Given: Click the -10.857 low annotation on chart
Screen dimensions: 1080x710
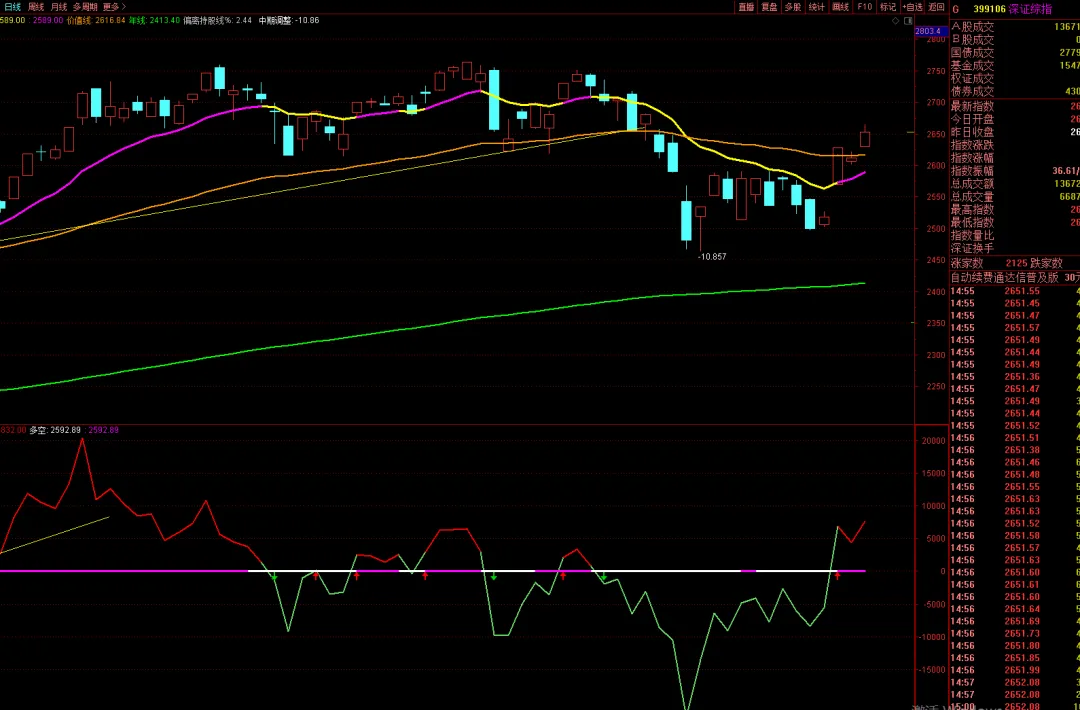Looking at the screenshot, I should click(x=712, y=257).
